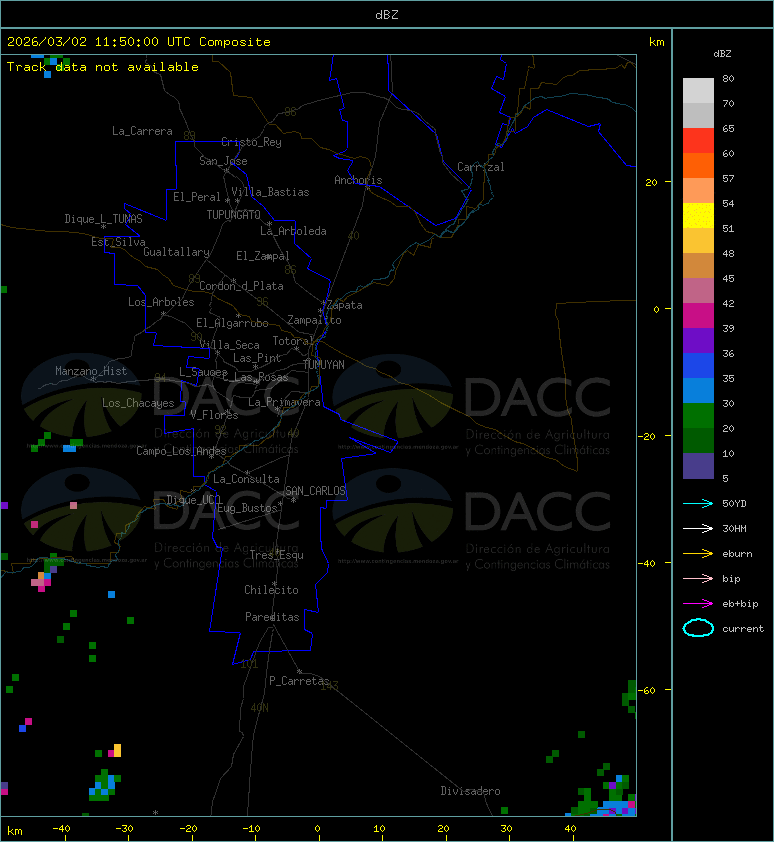
Task: Click the 'Tres_Esqu' place label
Action: pos(277,555)
